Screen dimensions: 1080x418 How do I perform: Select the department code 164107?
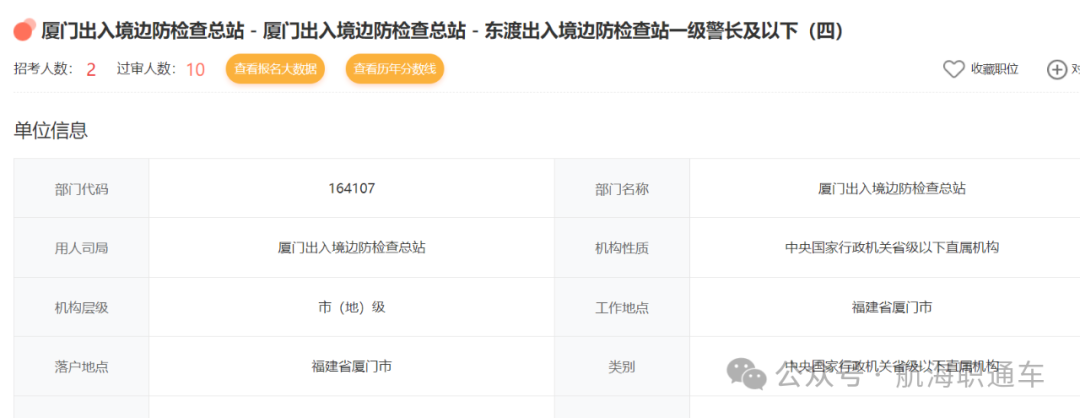(x=352, y=188)
